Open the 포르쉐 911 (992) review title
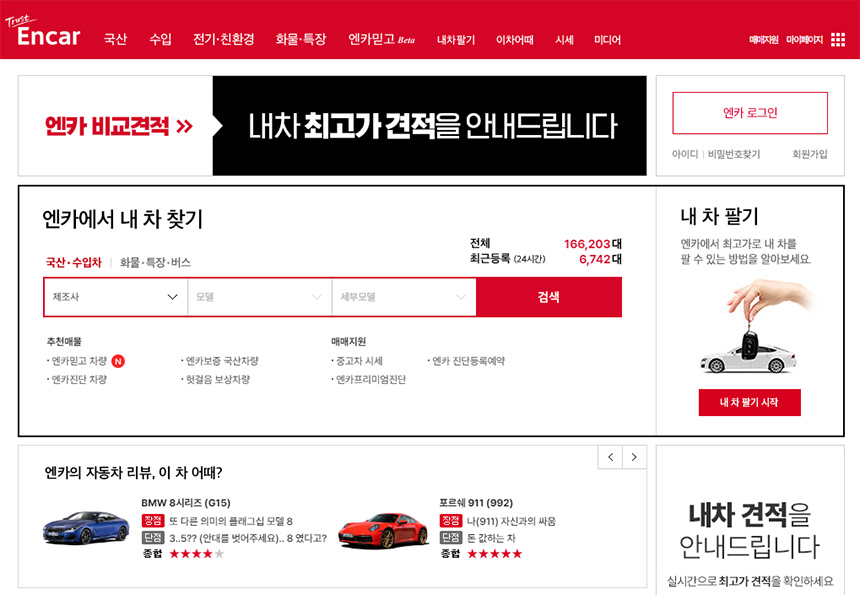 [x=476, y=503]
